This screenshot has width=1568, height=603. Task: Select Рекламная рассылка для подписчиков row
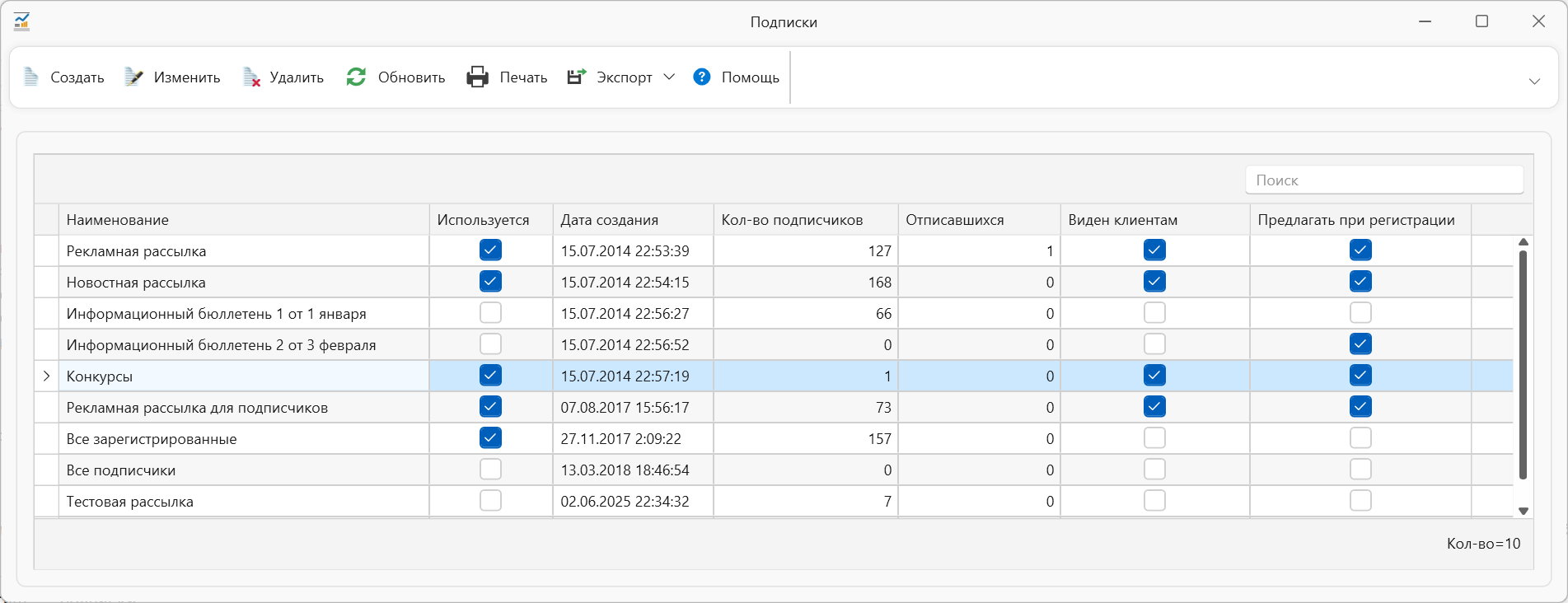click(197, 408)
